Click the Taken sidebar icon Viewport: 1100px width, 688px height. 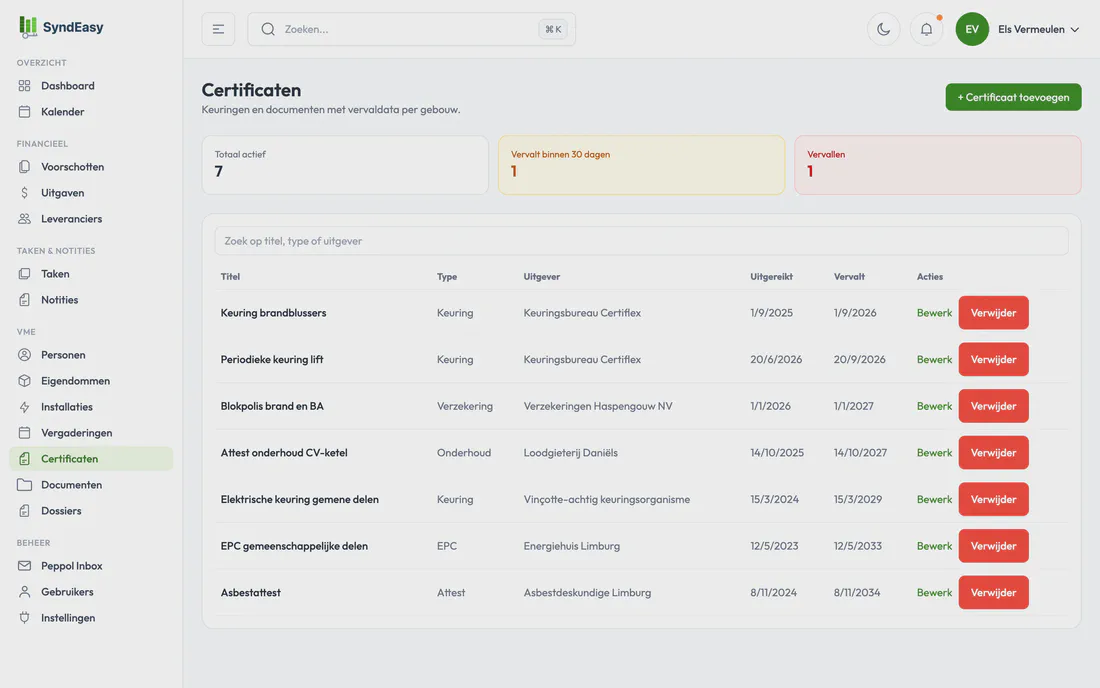(25, 274)
